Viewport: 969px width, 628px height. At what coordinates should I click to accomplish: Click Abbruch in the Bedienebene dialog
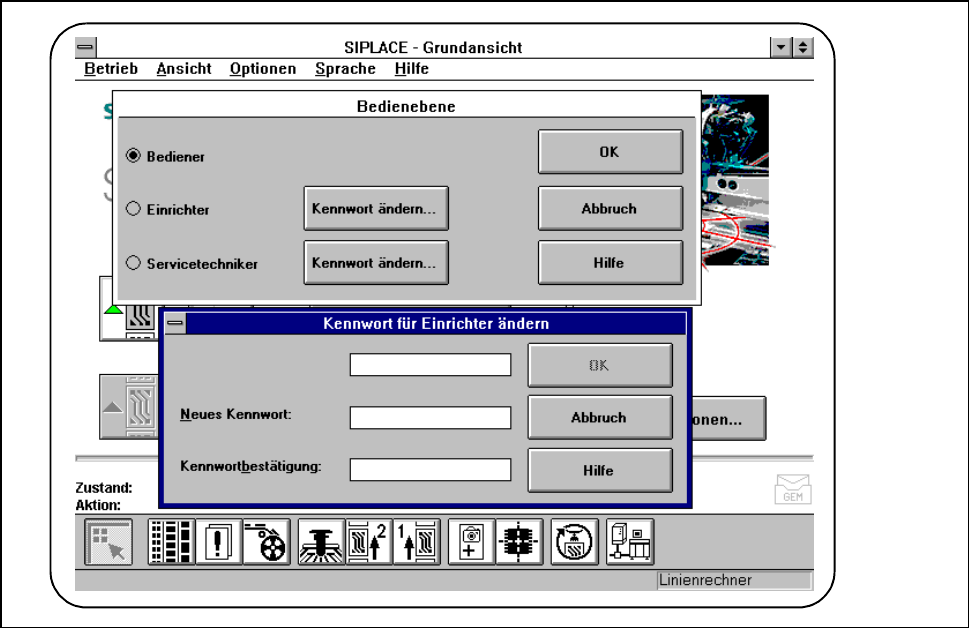pos(610,208)
